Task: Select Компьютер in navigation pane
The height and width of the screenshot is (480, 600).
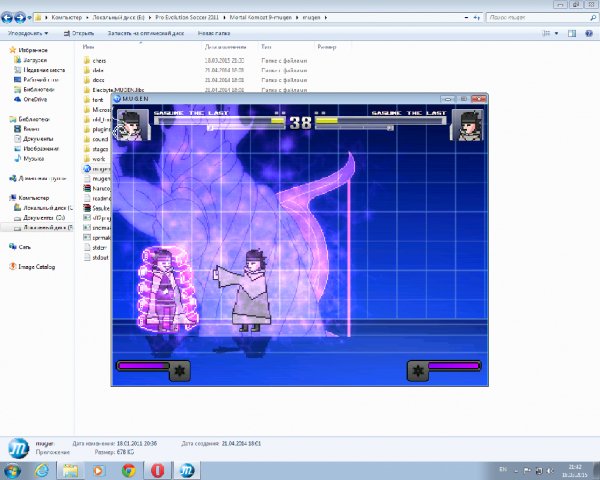Action: 34,198
